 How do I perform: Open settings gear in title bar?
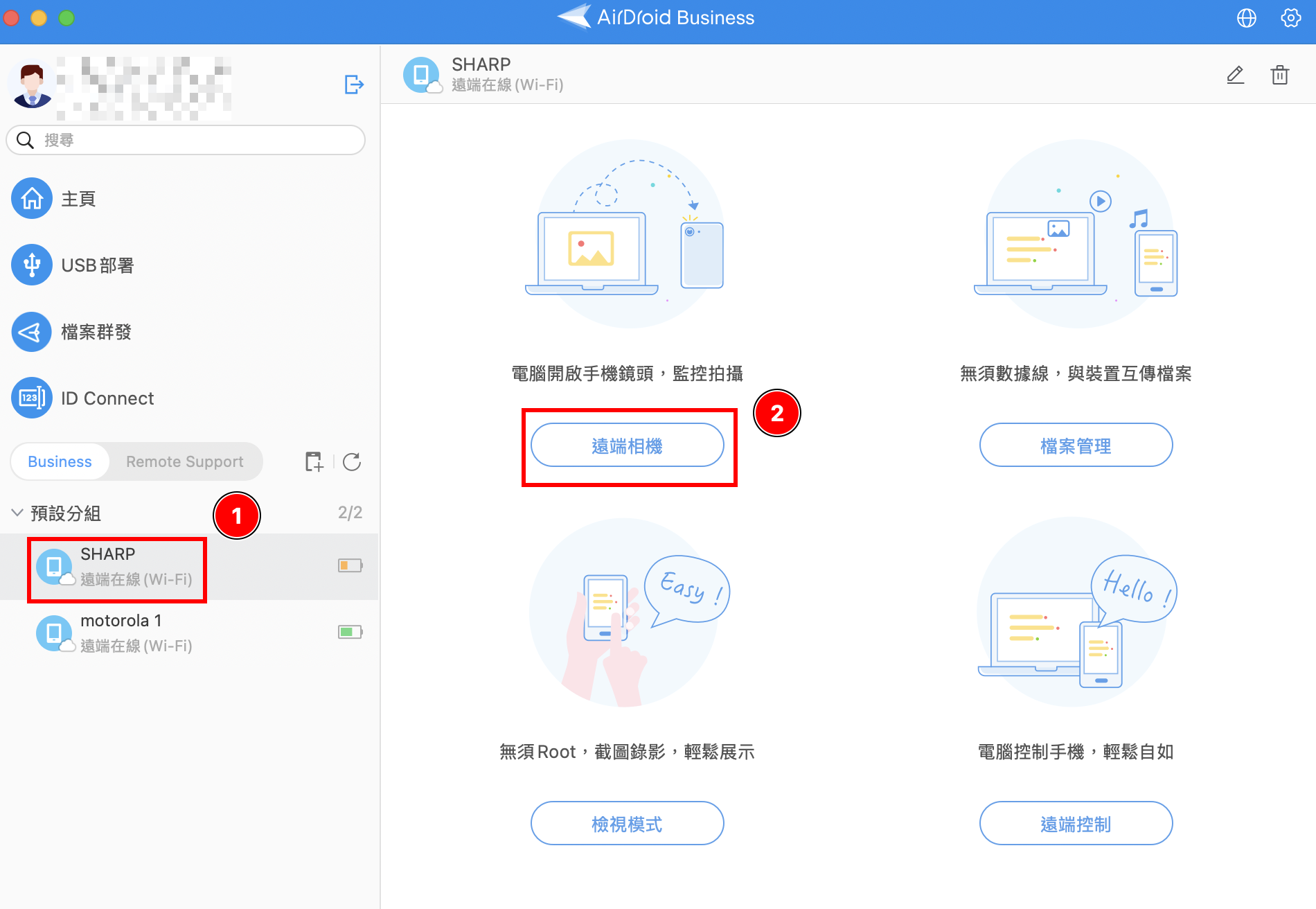tap(1290, 18)
